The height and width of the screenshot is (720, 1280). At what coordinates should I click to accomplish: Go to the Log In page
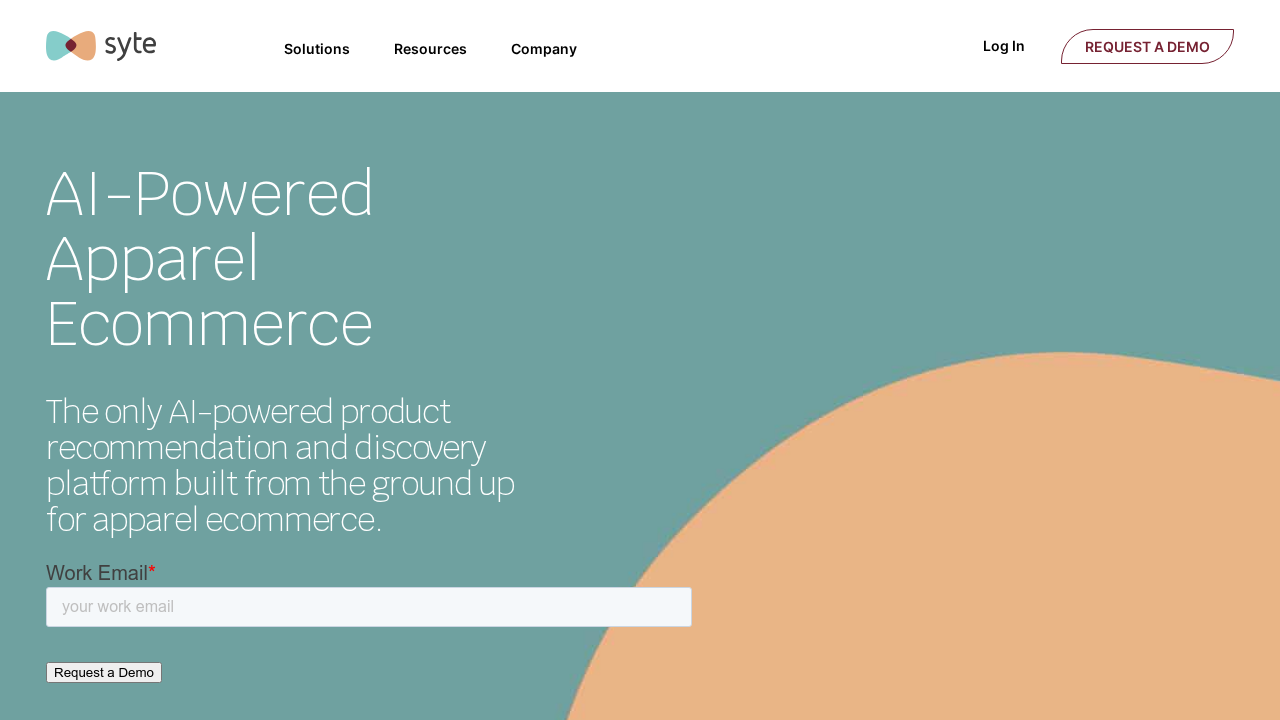coord(1003,46)
